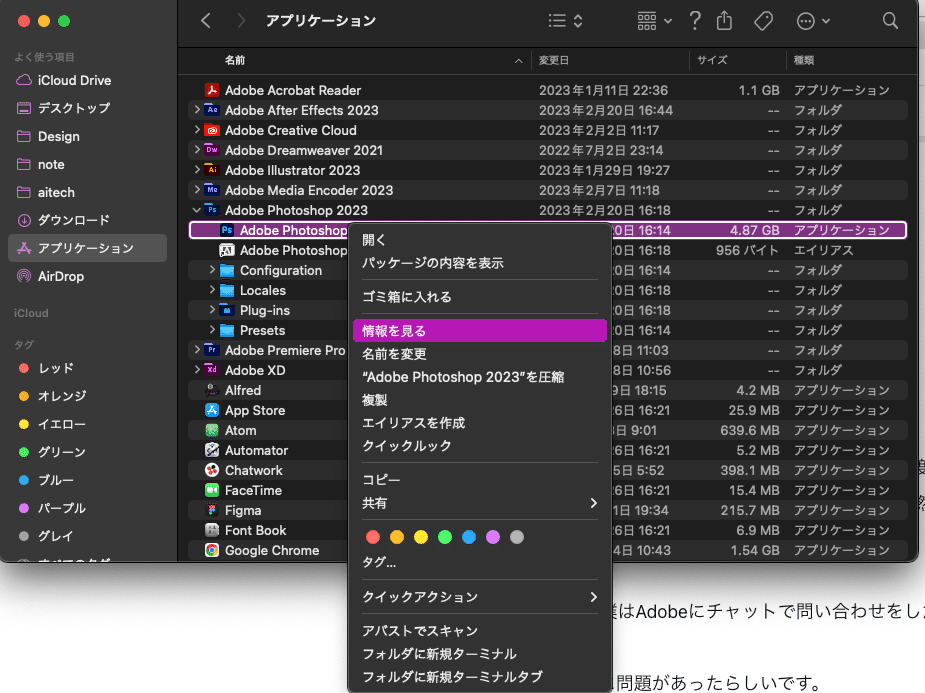Expand the Adobe Illustrator 2023 folder
925x693 pixels.
tap(196, 170)
